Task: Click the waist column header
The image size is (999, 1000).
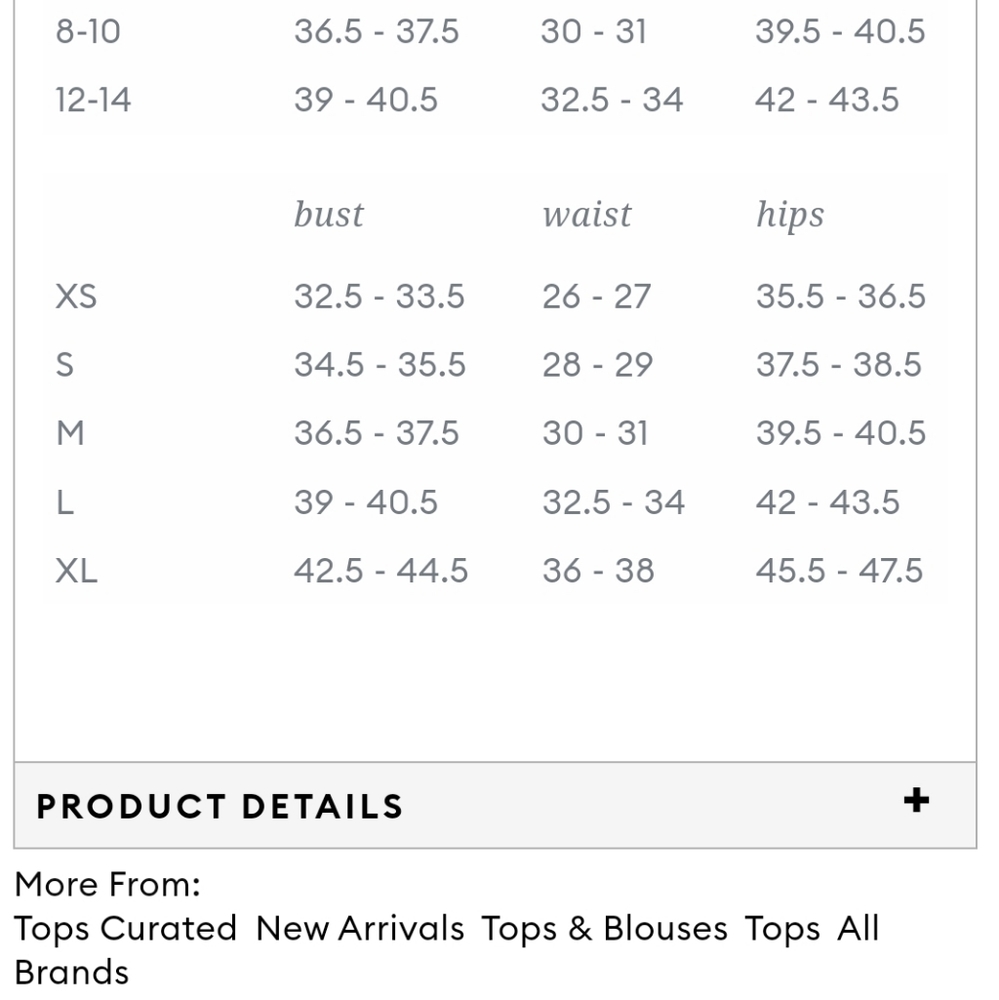Action: tap(587, 214)
